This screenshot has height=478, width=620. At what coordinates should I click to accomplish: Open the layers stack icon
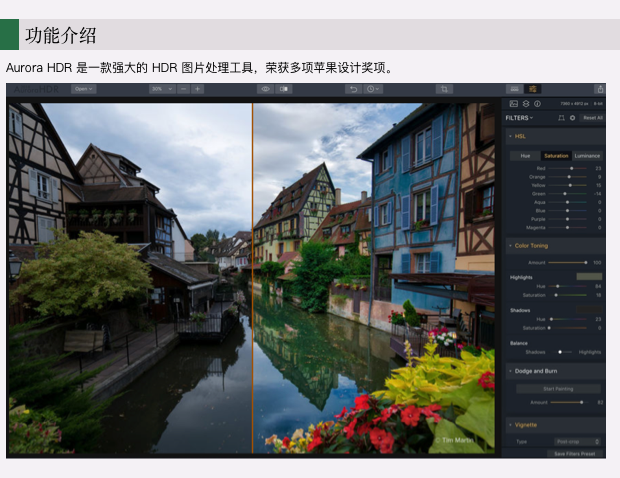pos(525,104)
